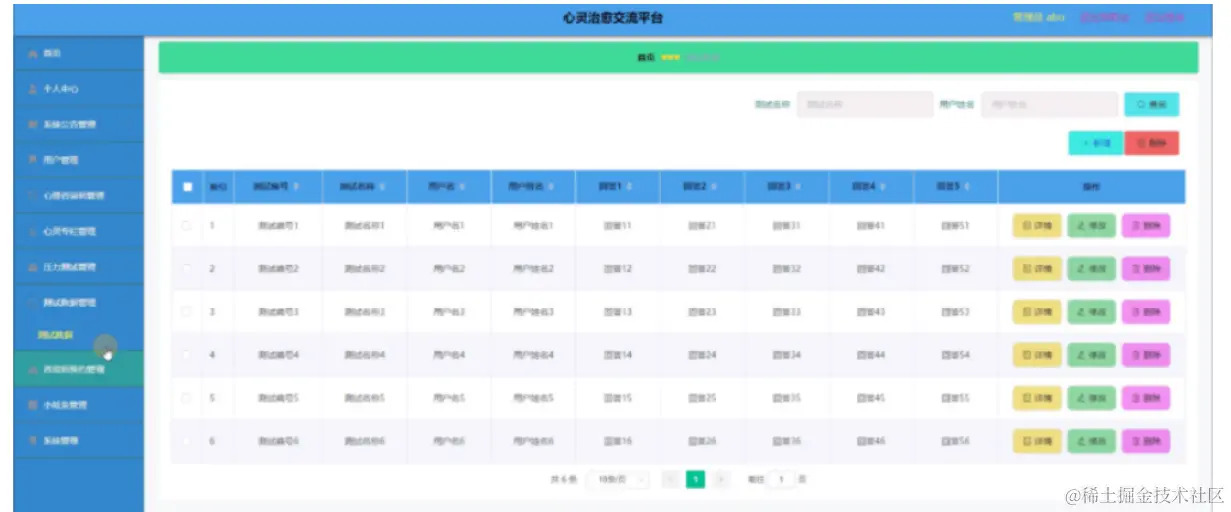Click green 修改 edit button in row 6
Image resolution: width=1231 pixels, height=512 pixels.
pyautogui.click(x=1092, y=441)
